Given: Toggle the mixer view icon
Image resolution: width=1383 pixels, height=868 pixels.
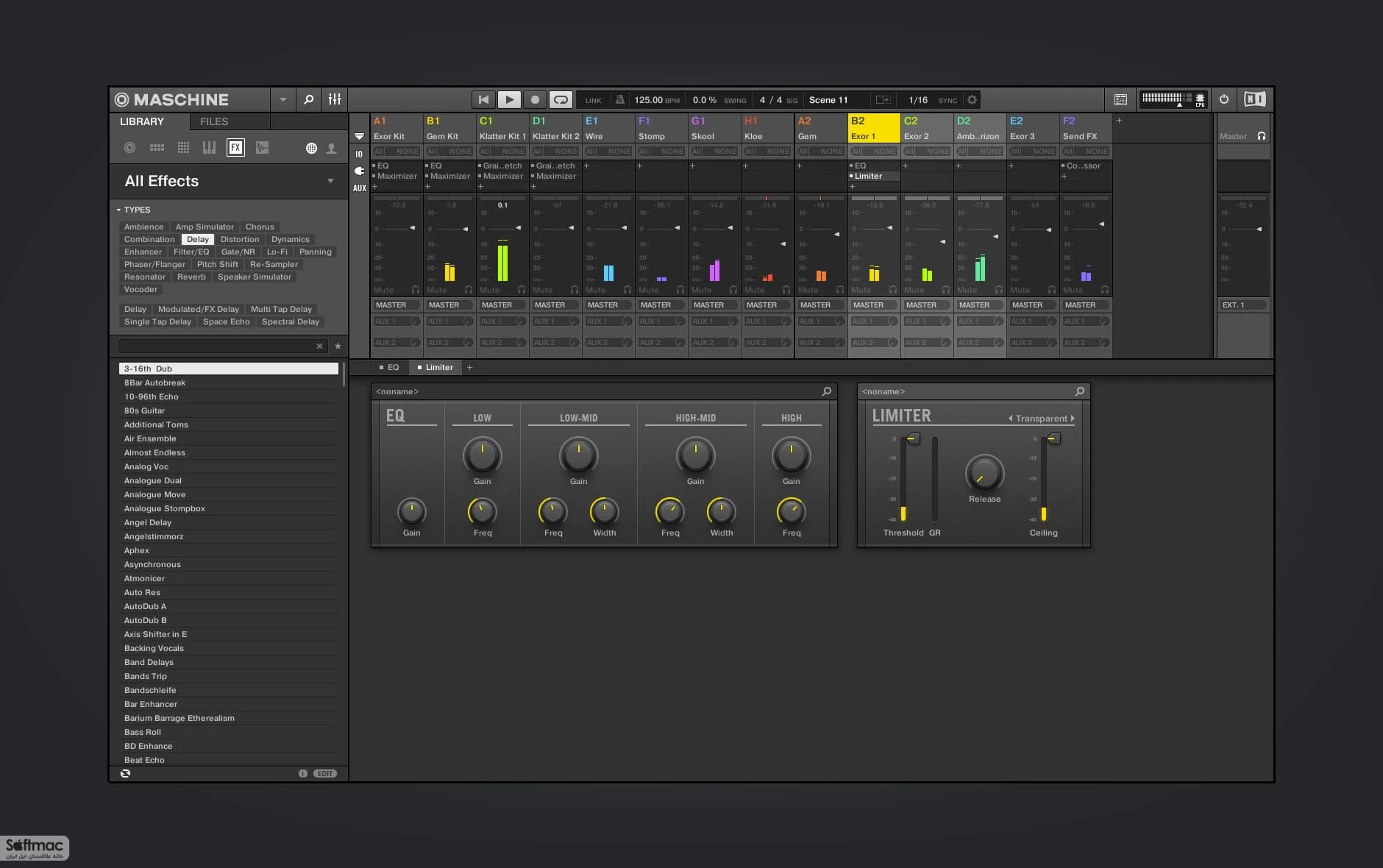Looking at the screenshot, I should (335, 99).
